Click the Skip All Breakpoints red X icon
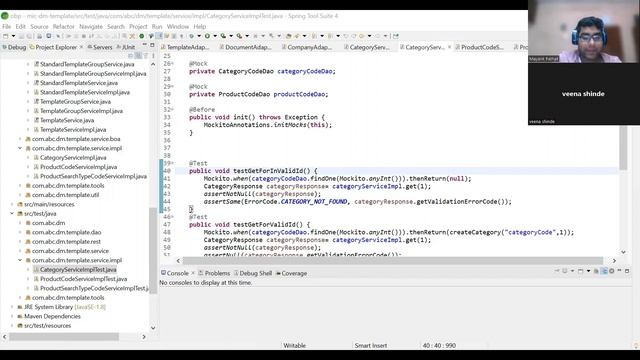Screen dimensions: 640x360 pyautogui.click(x=132, y=36)
